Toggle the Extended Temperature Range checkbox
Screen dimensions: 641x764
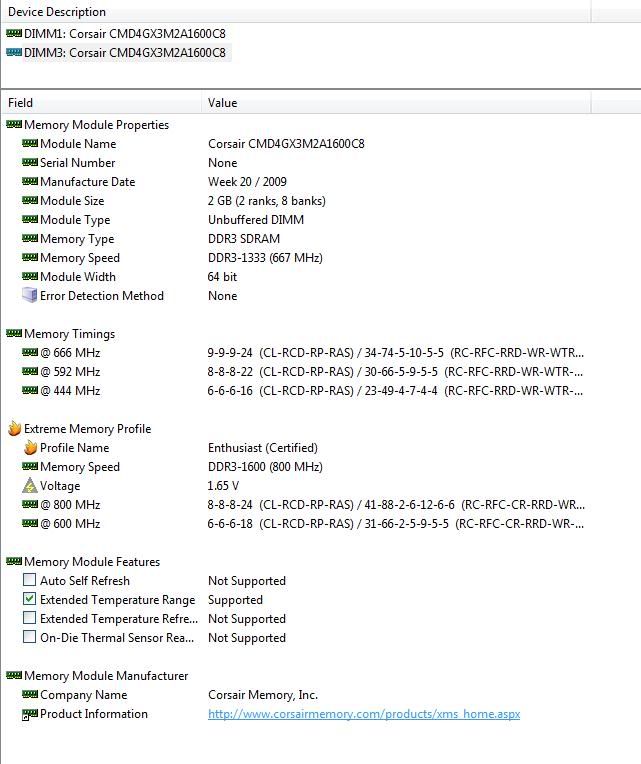[30, 599]
